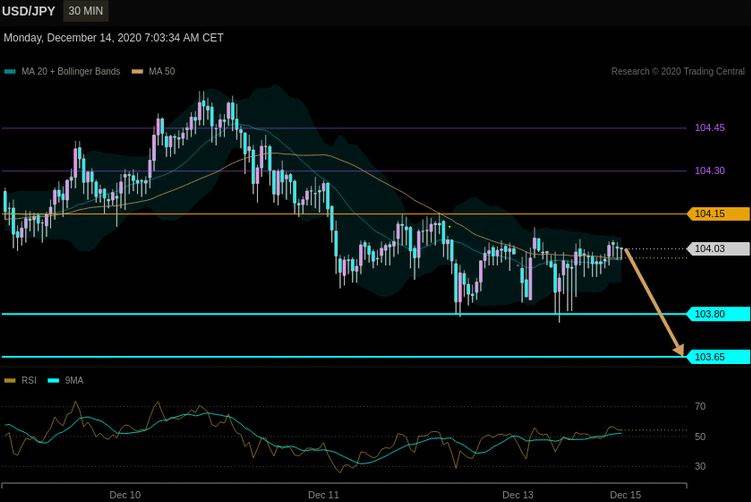Screen dimensions: 751x502
Task: Click the Dec 10 date label
Action: 125,495
